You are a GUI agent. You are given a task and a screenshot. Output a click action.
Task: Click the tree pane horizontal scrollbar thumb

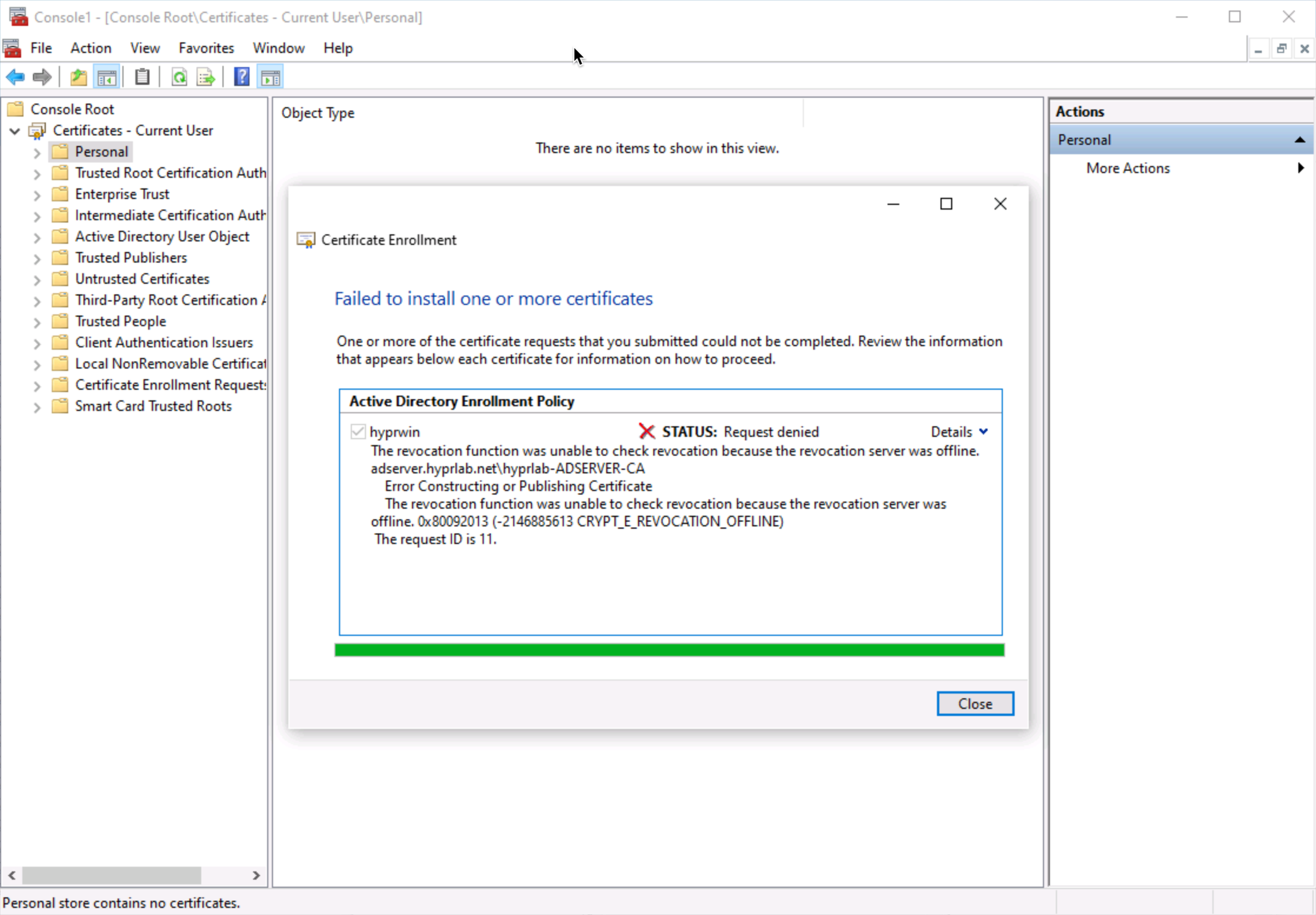pyautogui.click(x=111, y=875)
